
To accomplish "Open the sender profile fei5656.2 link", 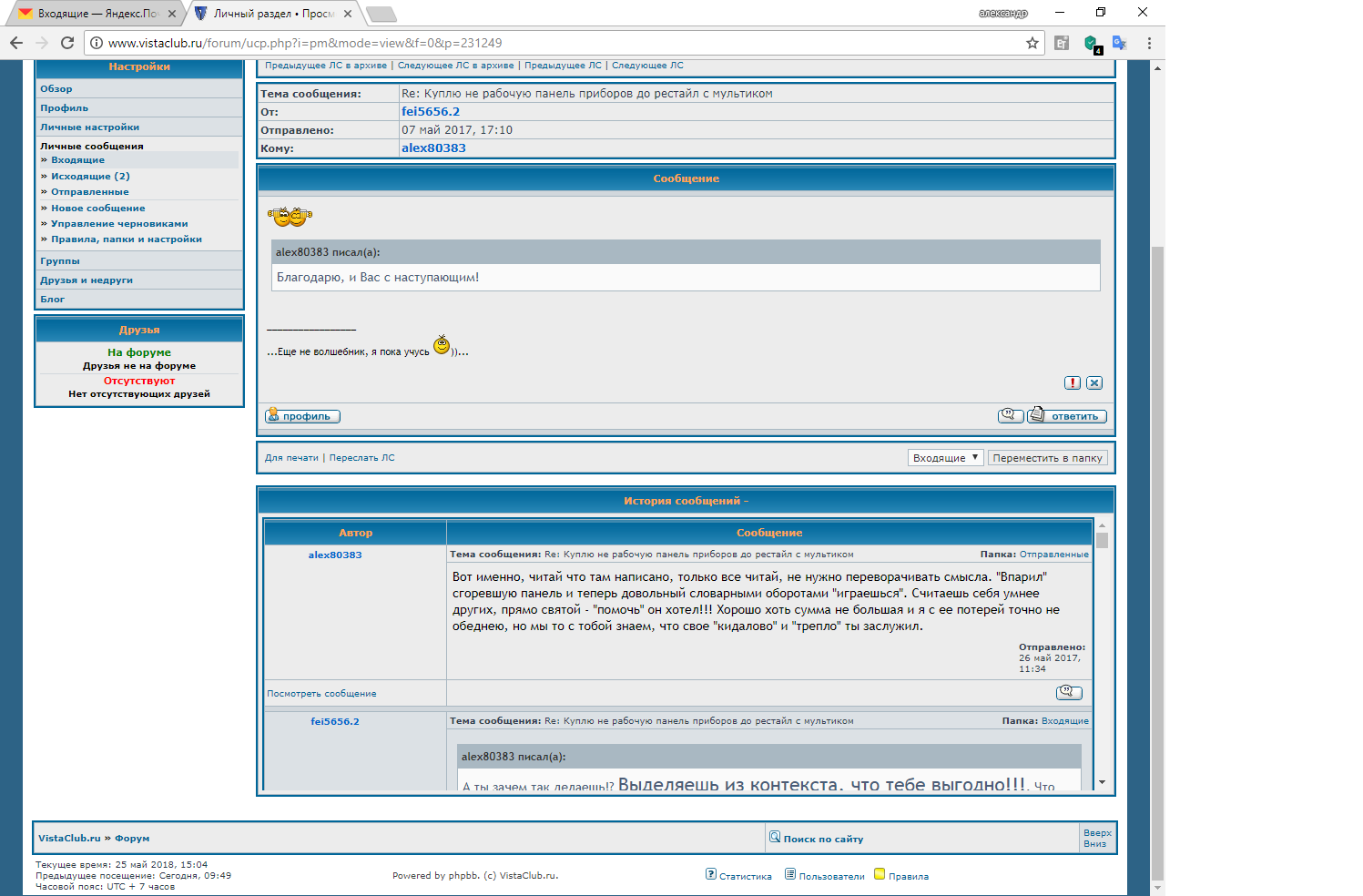I will coord(431,112).
